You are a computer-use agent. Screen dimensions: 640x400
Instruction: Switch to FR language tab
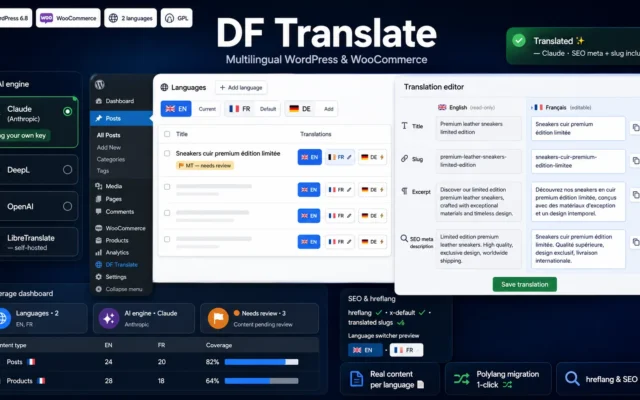click(240, 109)
